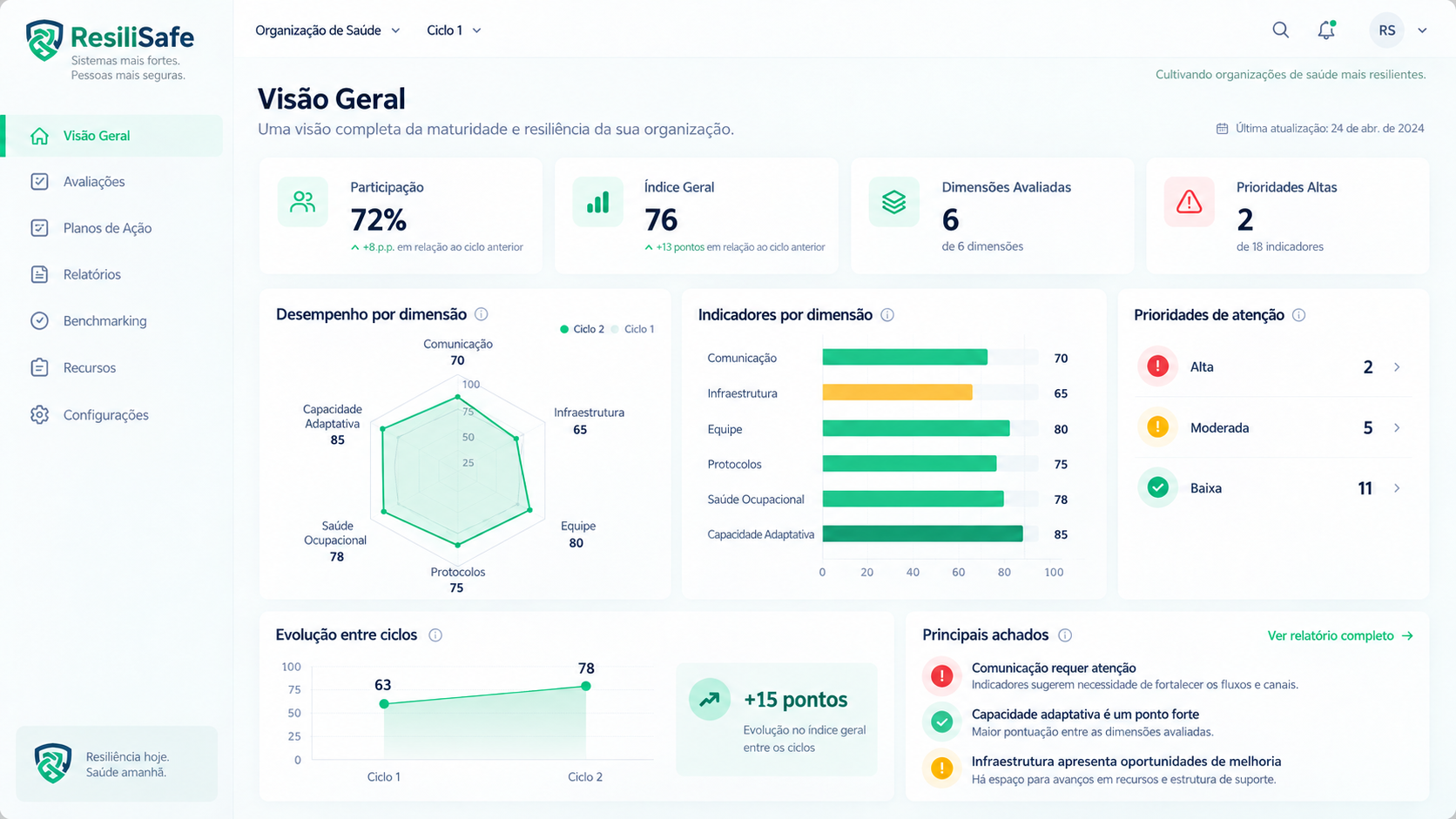Click the green Baixa priority check icon
Image resolution: width=1456 pixels, height=819 pixels.
(x=1157, y=487)
